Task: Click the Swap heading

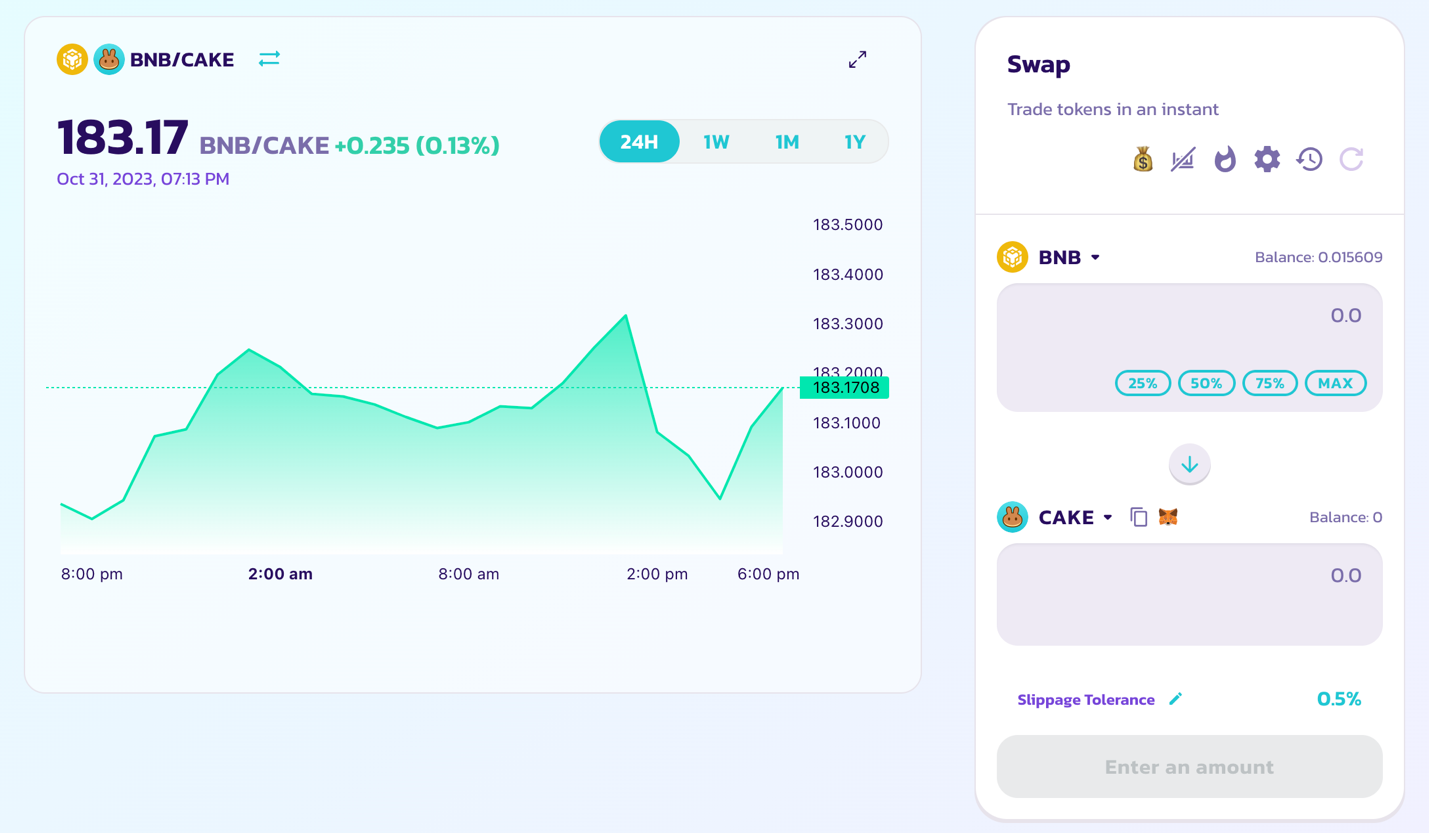Action: pyautogui.click(x=1039, y=64)
